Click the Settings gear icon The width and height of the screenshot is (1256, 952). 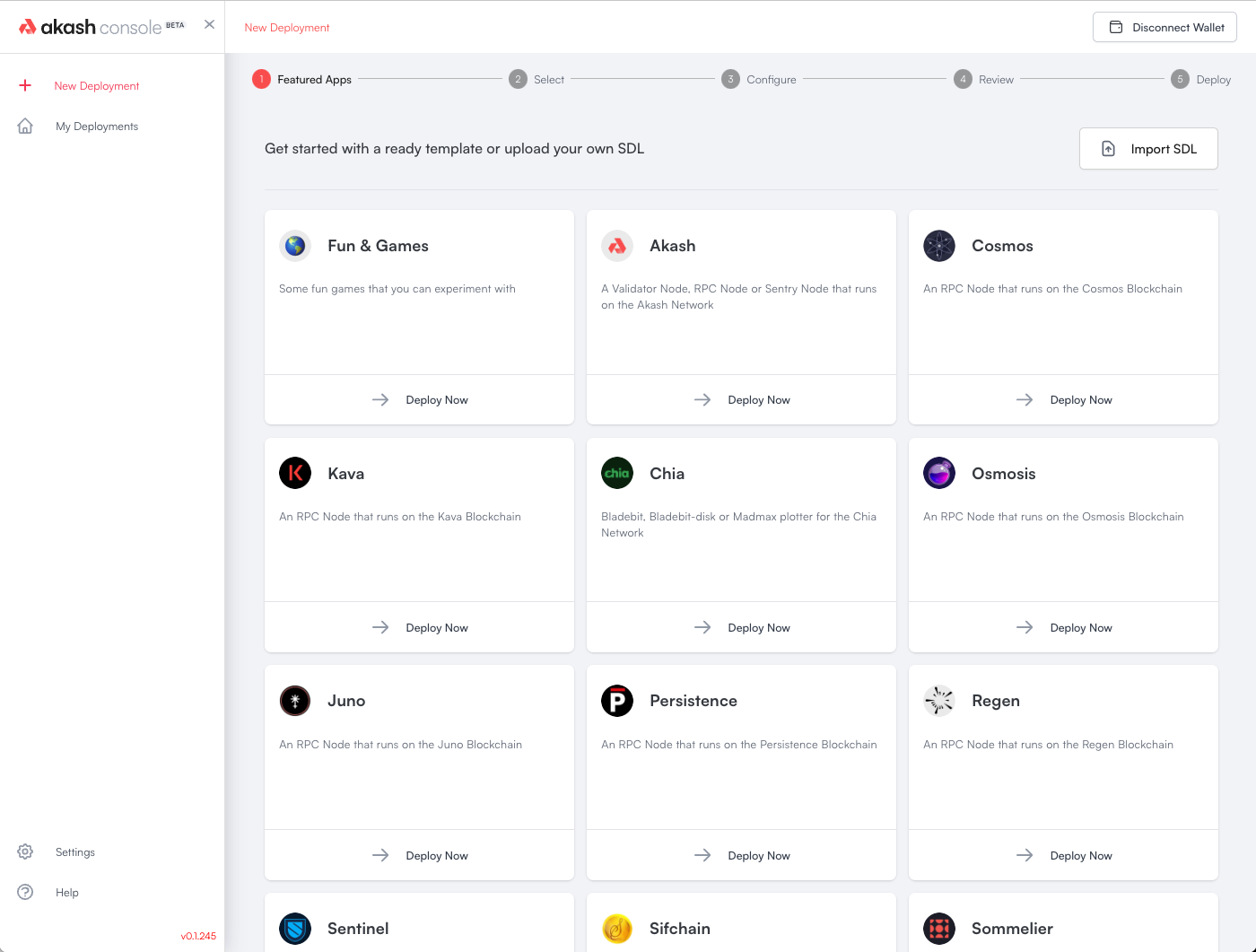(x=25, y=852)
